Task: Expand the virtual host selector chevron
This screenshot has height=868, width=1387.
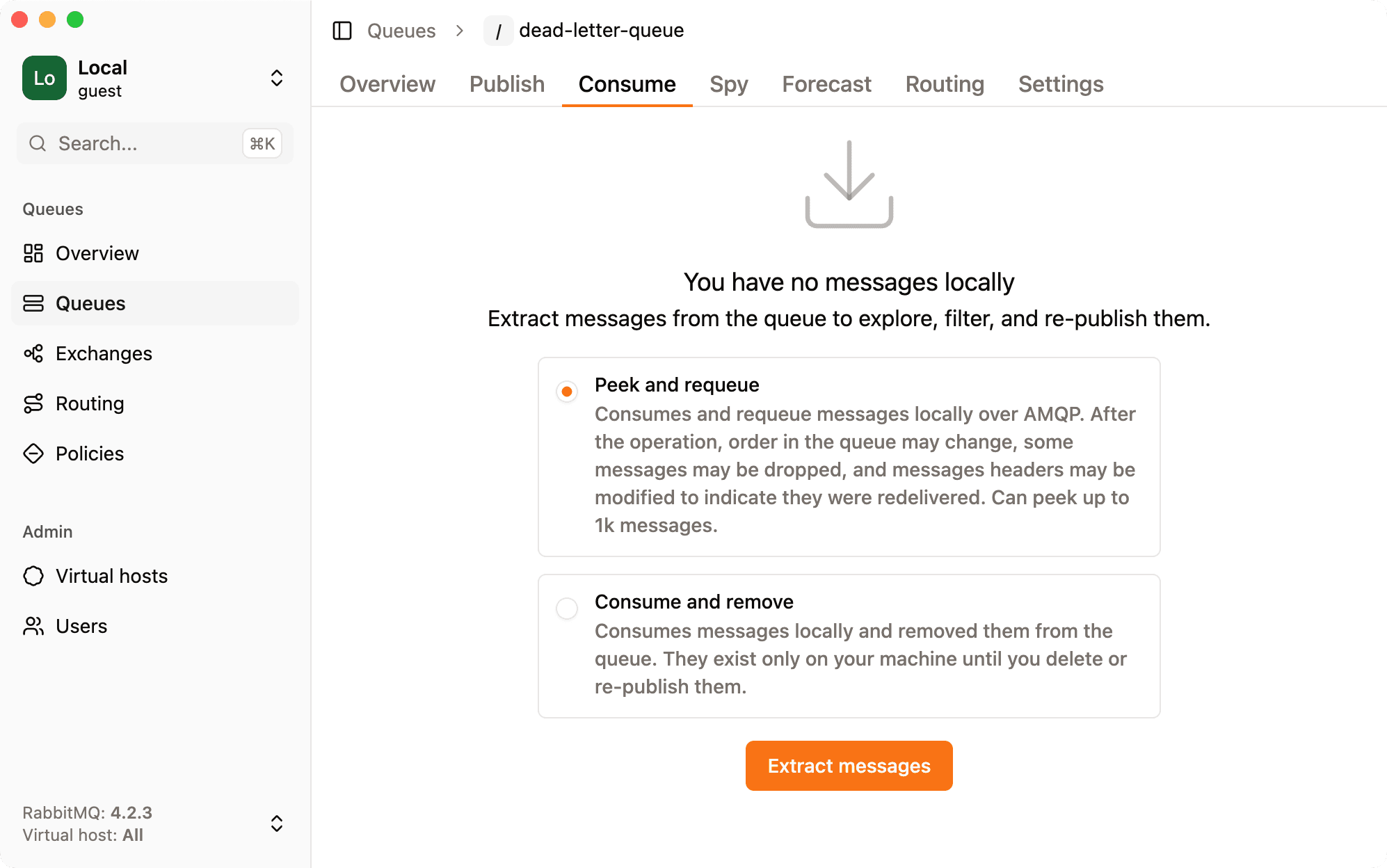Action: [276, 823]
